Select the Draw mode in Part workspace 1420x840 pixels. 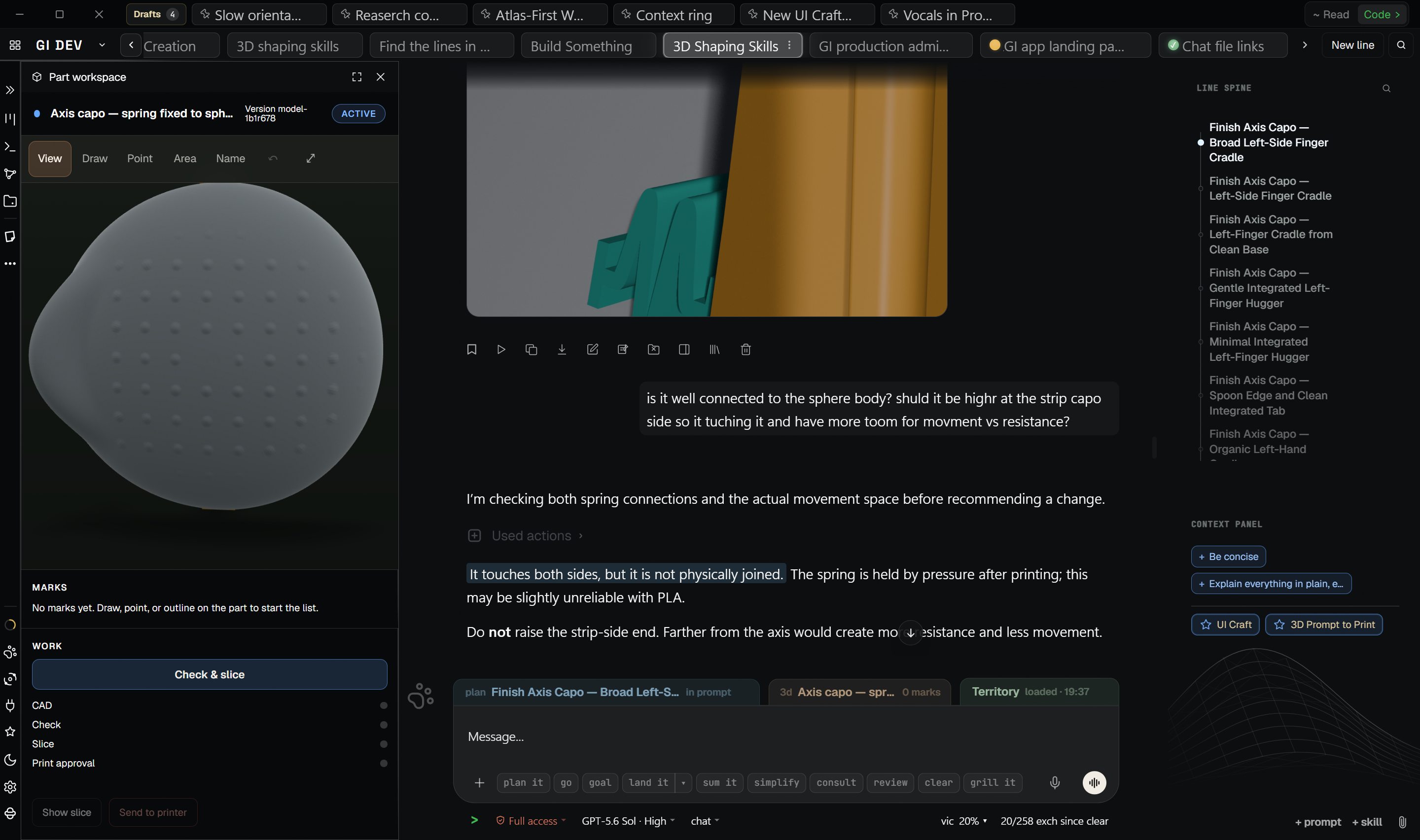(95, 159)
